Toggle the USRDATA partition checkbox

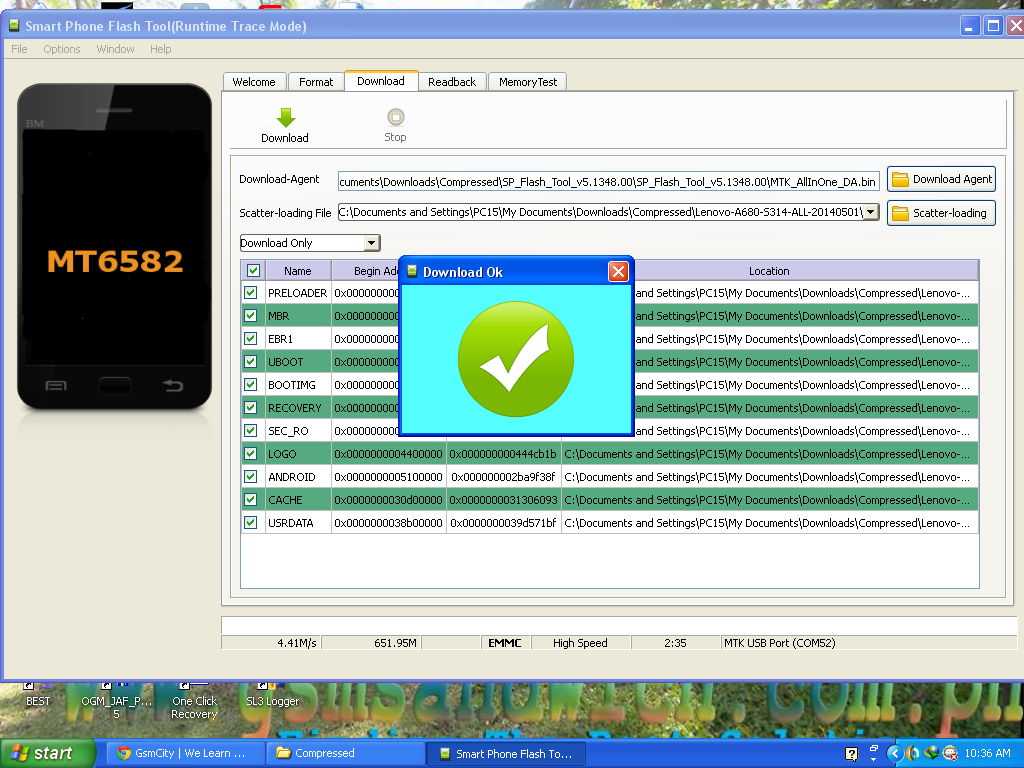251,523
